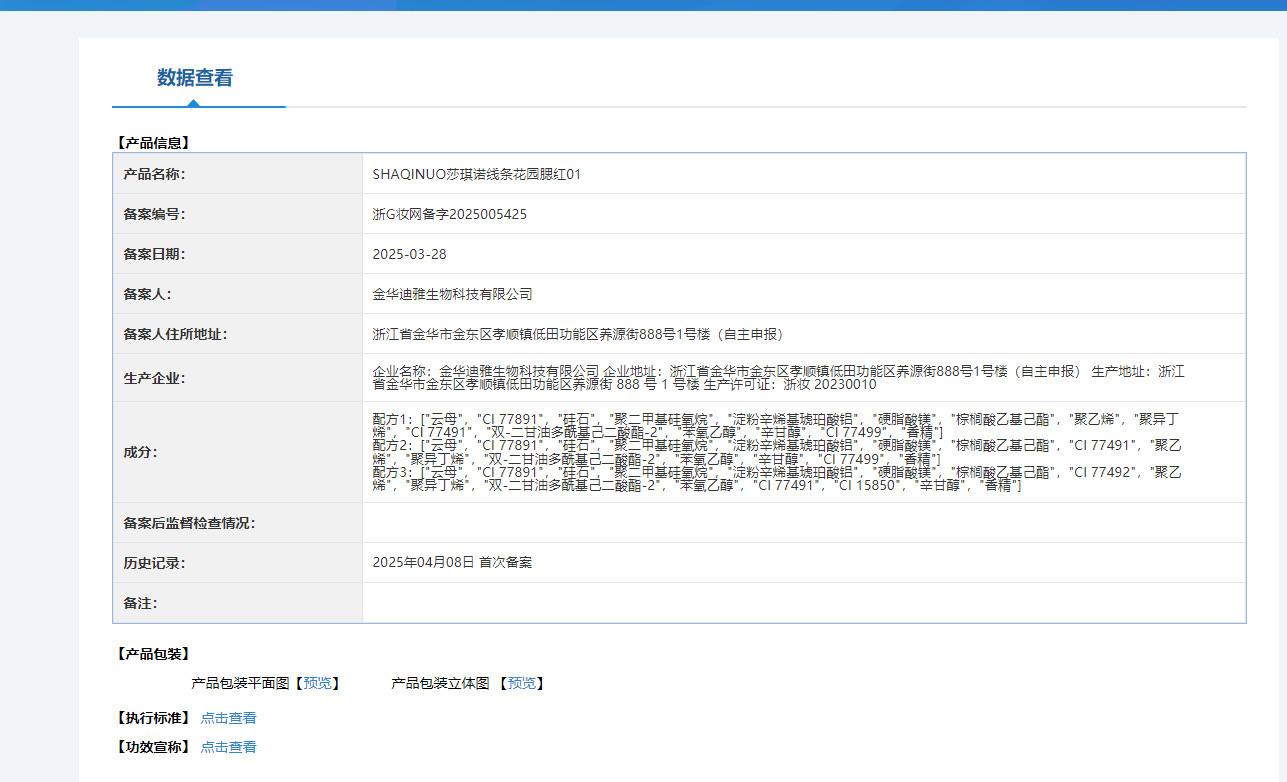Click the empty 备注 value cell

click(x=804, y=603)
